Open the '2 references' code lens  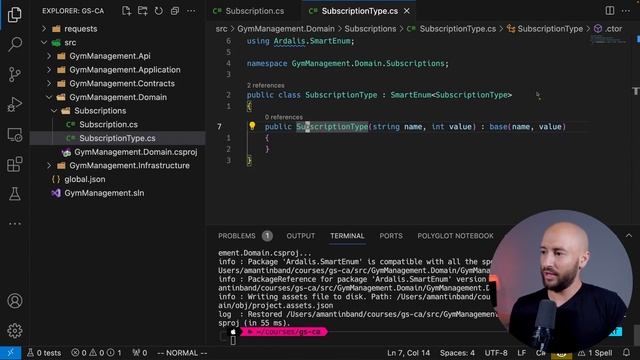(x=265, y=85)
